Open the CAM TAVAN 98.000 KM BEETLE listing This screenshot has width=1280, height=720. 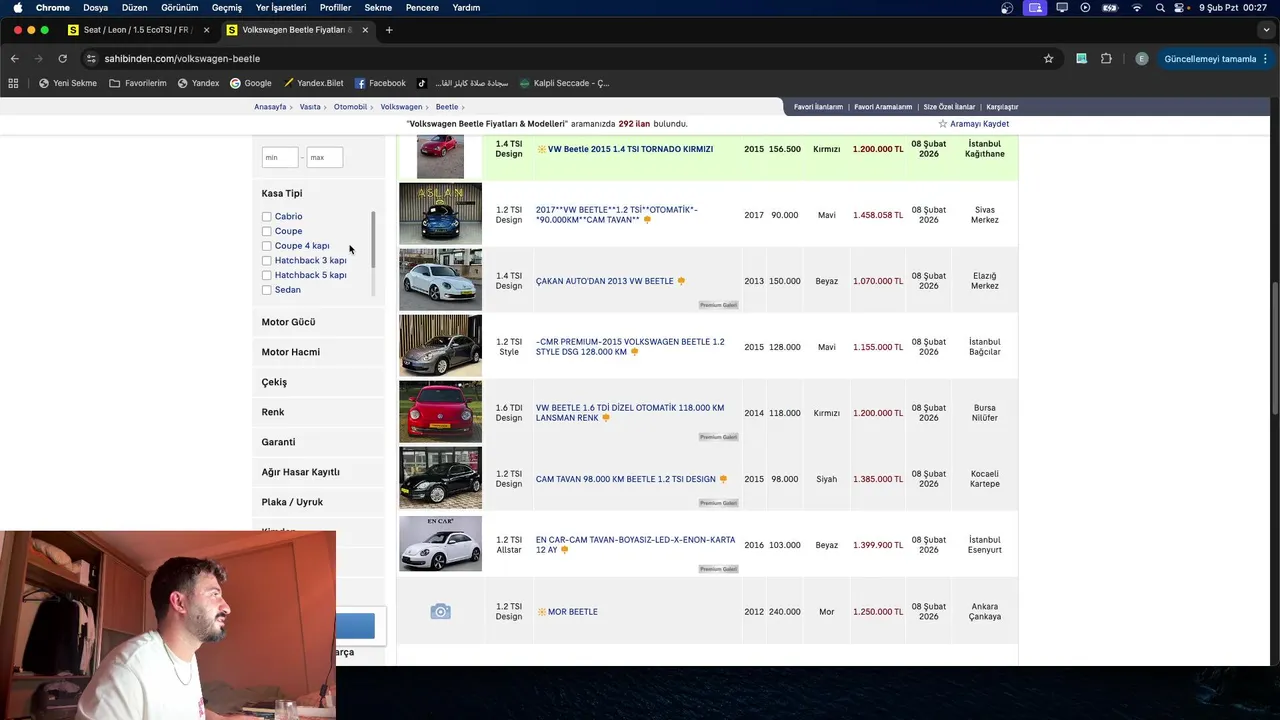pyautogui.click(x=626, y=479)
